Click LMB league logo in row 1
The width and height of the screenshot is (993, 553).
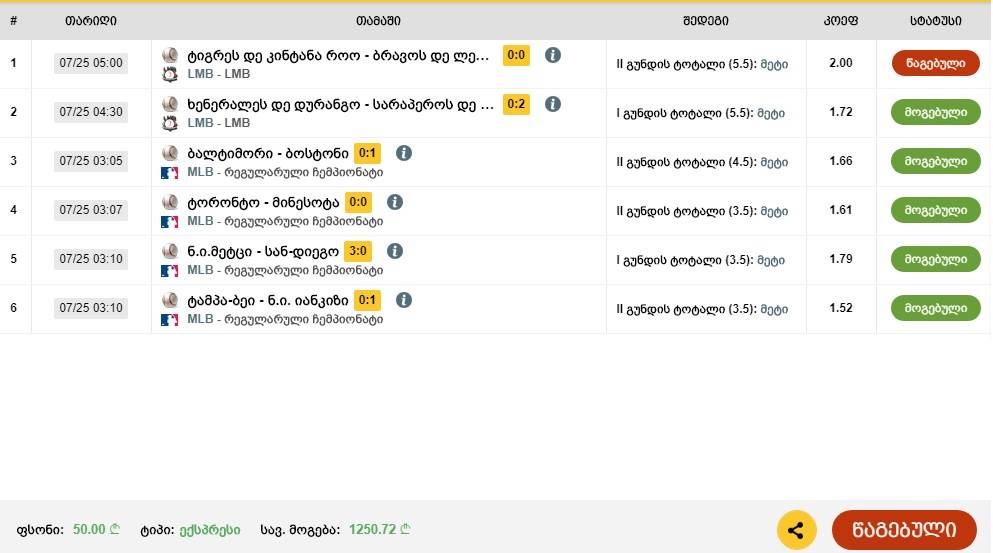tap(170, 75)
